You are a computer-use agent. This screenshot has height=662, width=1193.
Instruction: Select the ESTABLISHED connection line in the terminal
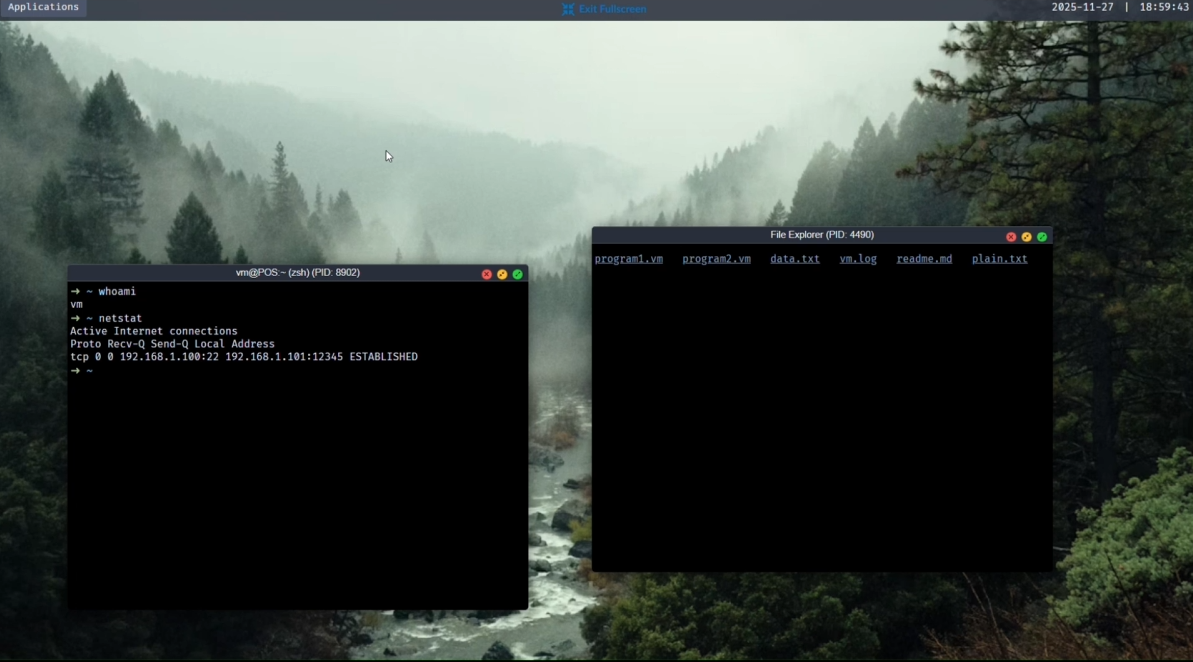(x=243, y=356)
